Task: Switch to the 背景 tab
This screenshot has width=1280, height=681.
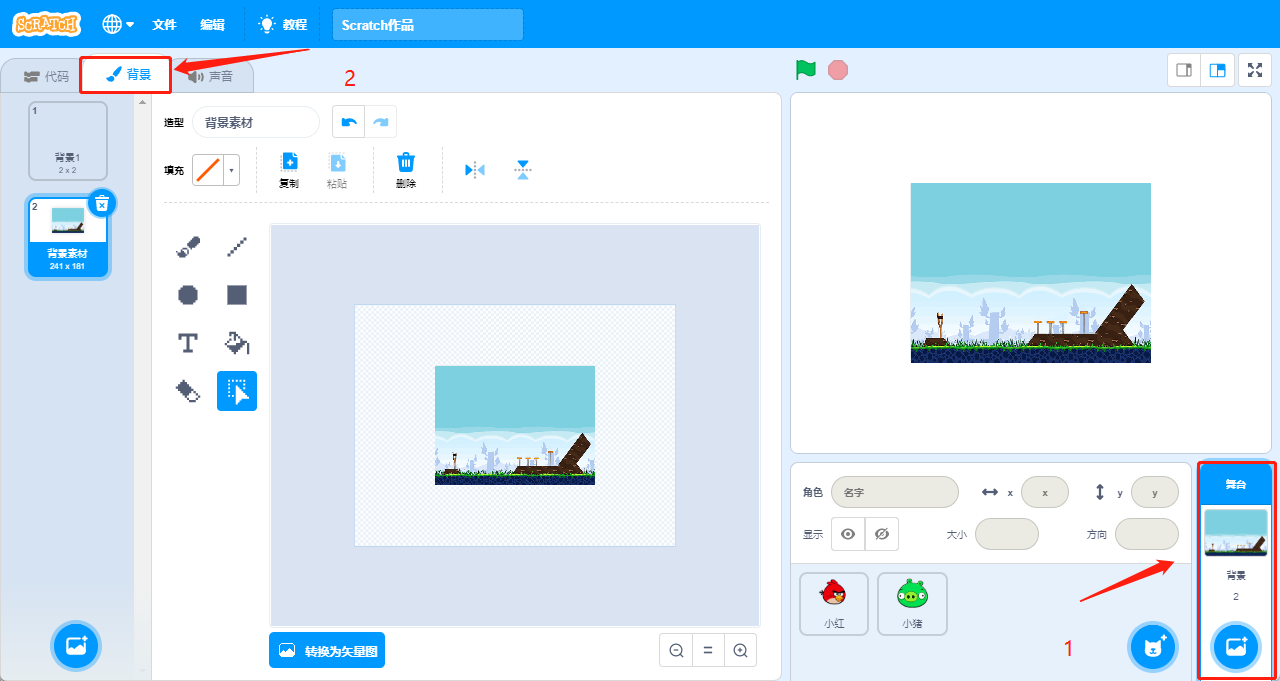Action: (x=127, y=74)
